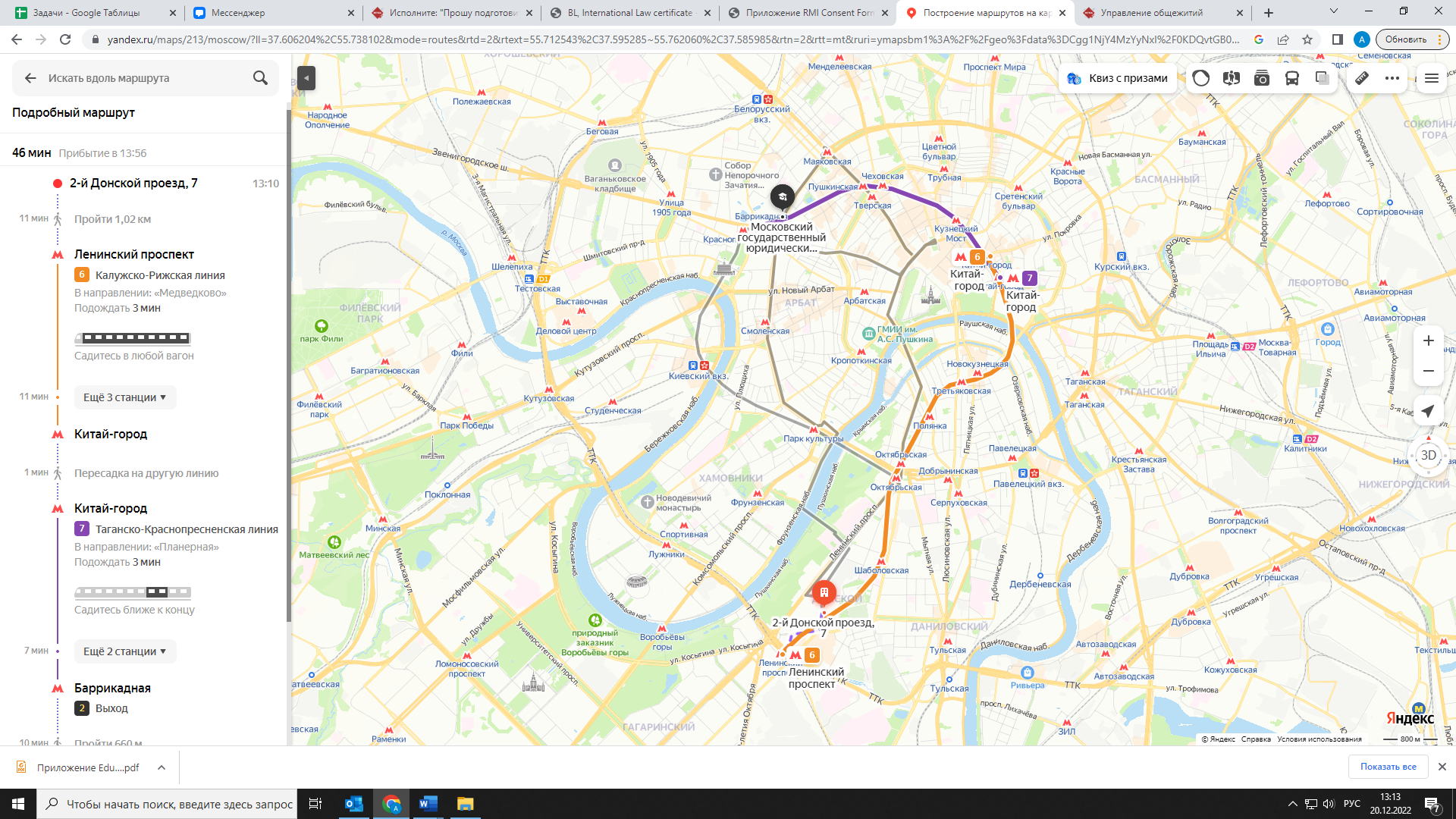
Task: Switch to Мессенджер browser tab
Action: pos(272,13)
